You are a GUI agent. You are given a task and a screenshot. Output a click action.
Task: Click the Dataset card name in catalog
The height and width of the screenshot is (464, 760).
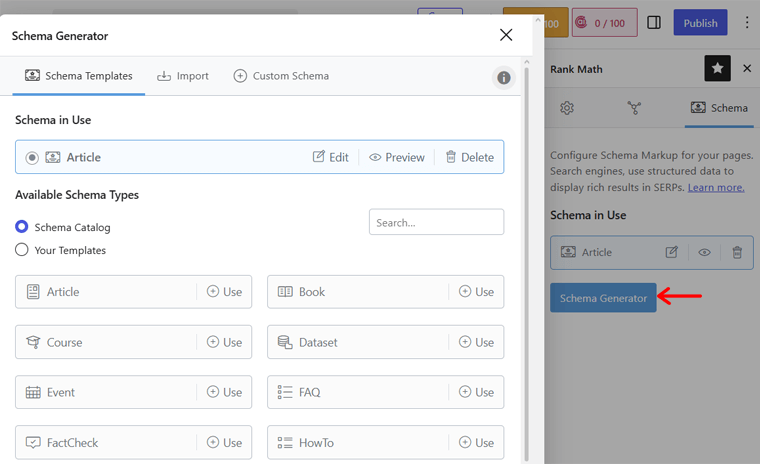318,342
